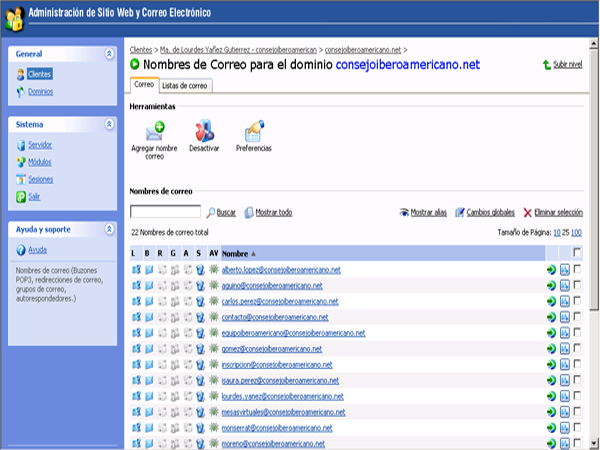Click the Buscar magnifier icon
The height and width of the screenshot is (450, 600).
[x=210, y=213]
